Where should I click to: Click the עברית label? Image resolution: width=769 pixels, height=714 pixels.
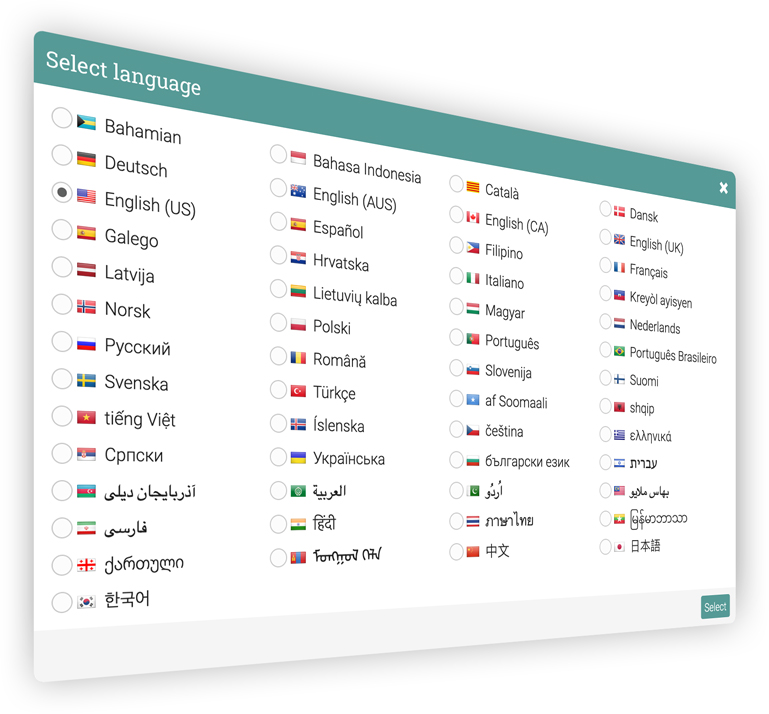[x=643, y=462]
